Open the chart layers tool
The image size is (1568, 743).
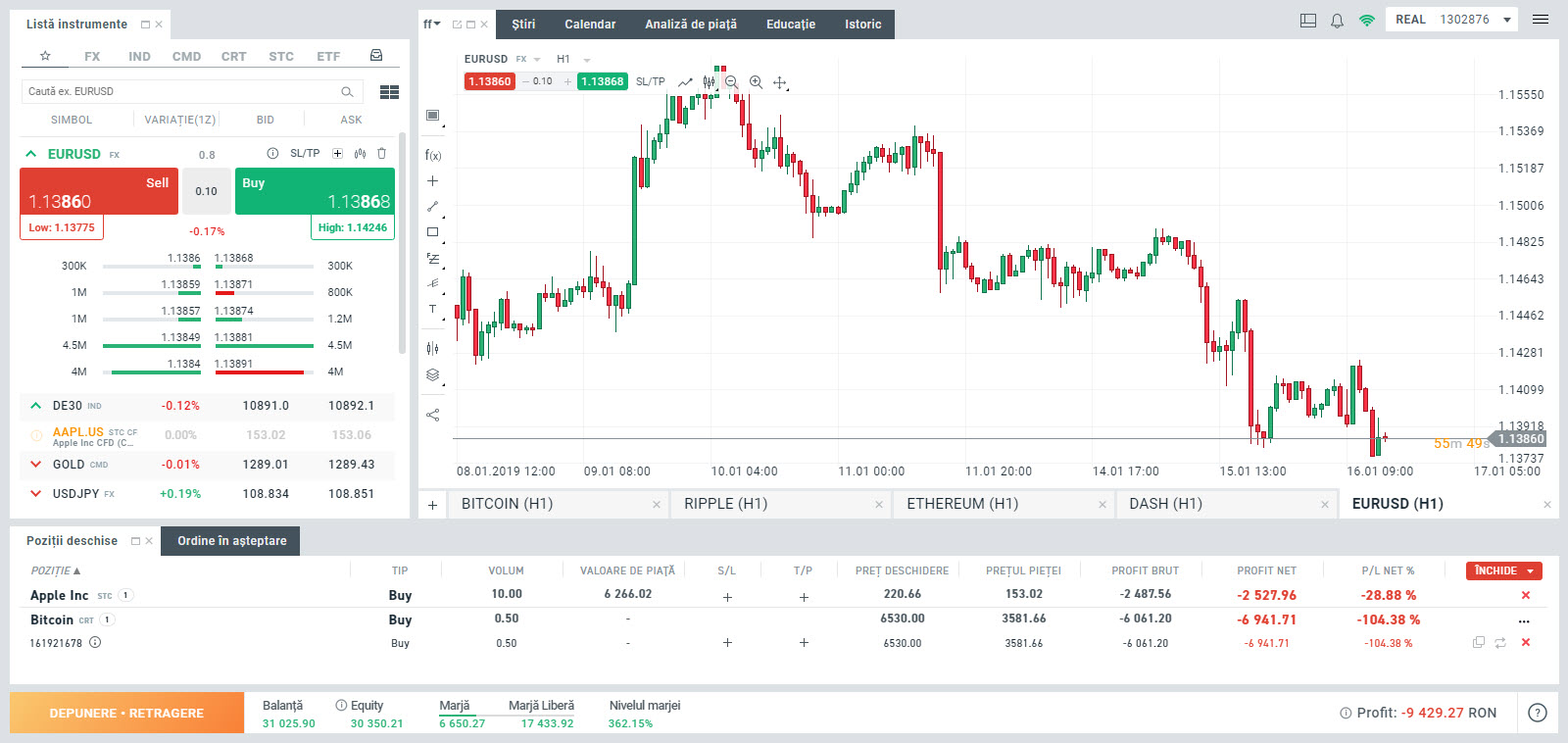tap(432, 374)
